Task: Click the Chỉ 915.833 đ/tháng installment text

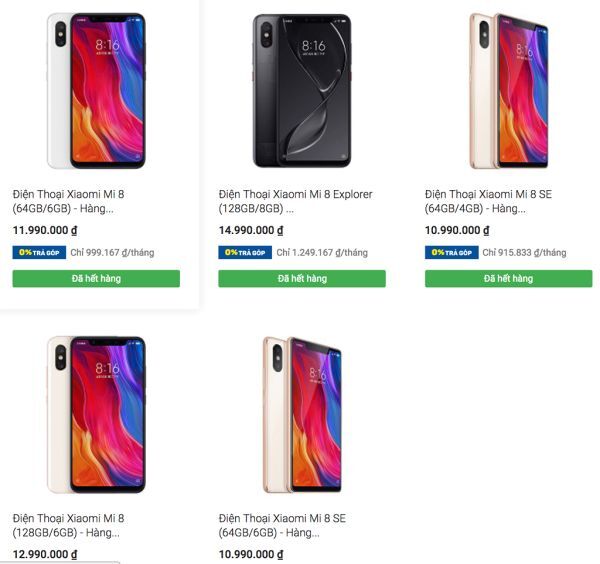Action: click(524, 253)
